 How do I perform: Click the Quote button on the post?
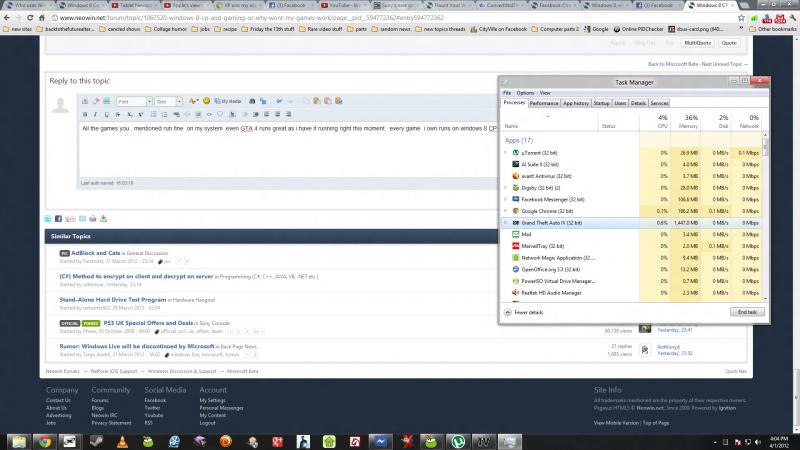point(729,43)
